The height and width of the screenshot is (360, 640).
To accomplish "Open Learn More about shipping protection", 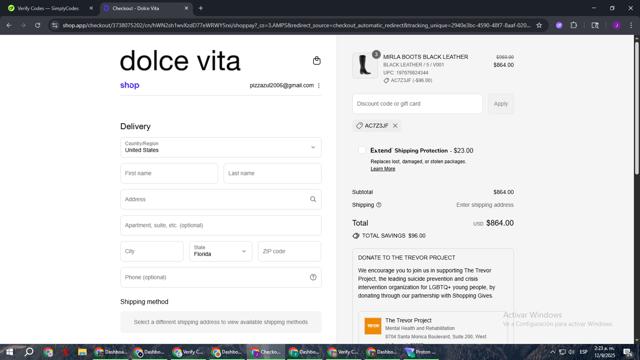I will pos(383,169).
